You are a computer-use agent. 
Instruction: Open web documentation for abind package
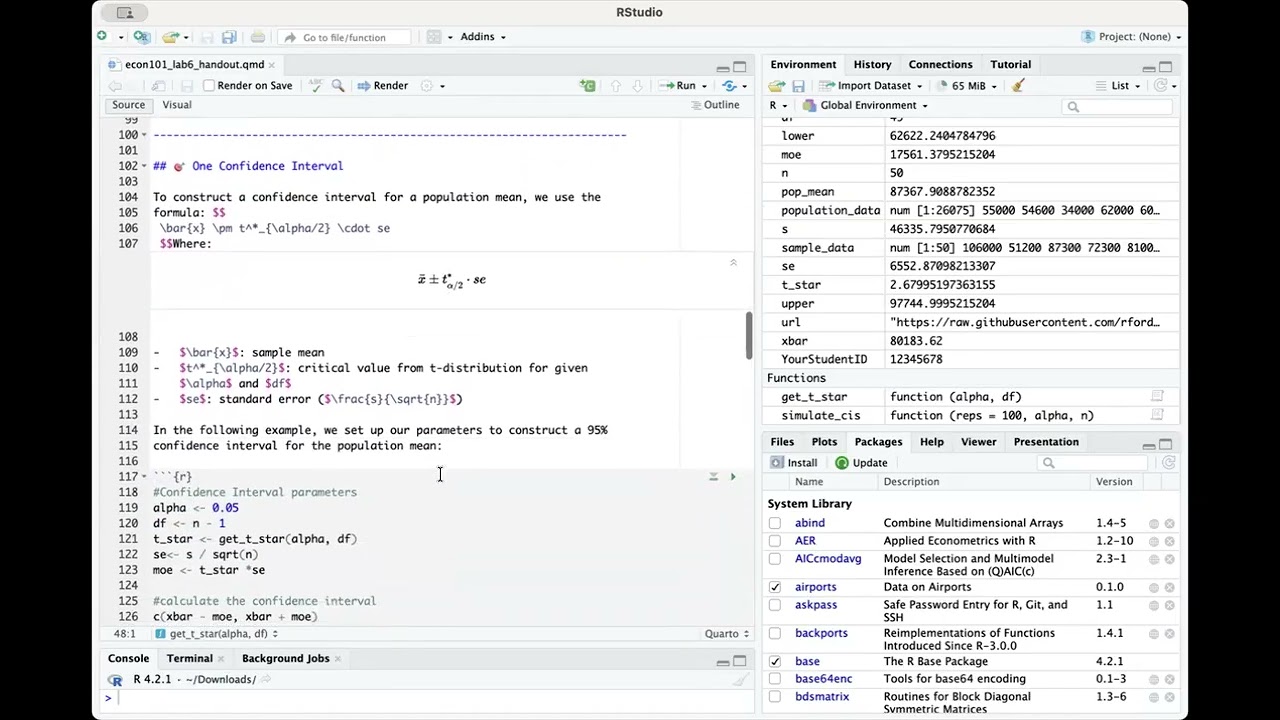pyautogui.click(x=1153, y=523)
